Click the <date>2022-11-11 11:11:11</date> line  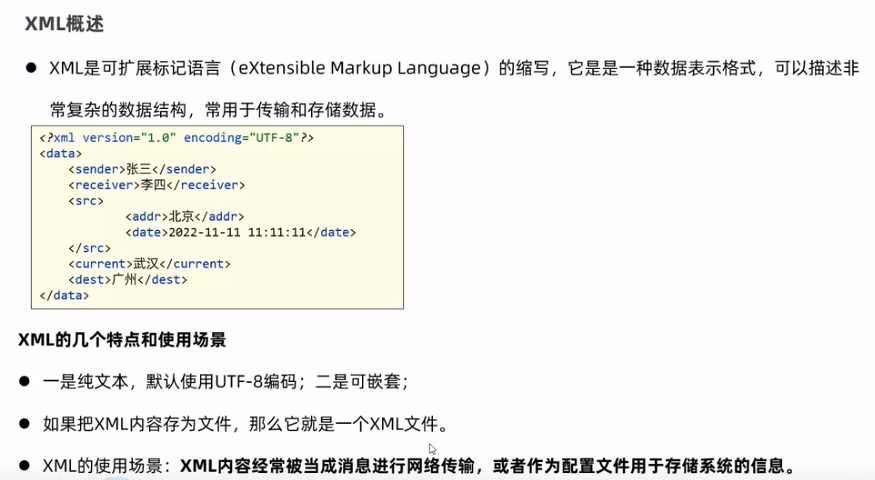point(241,232)
